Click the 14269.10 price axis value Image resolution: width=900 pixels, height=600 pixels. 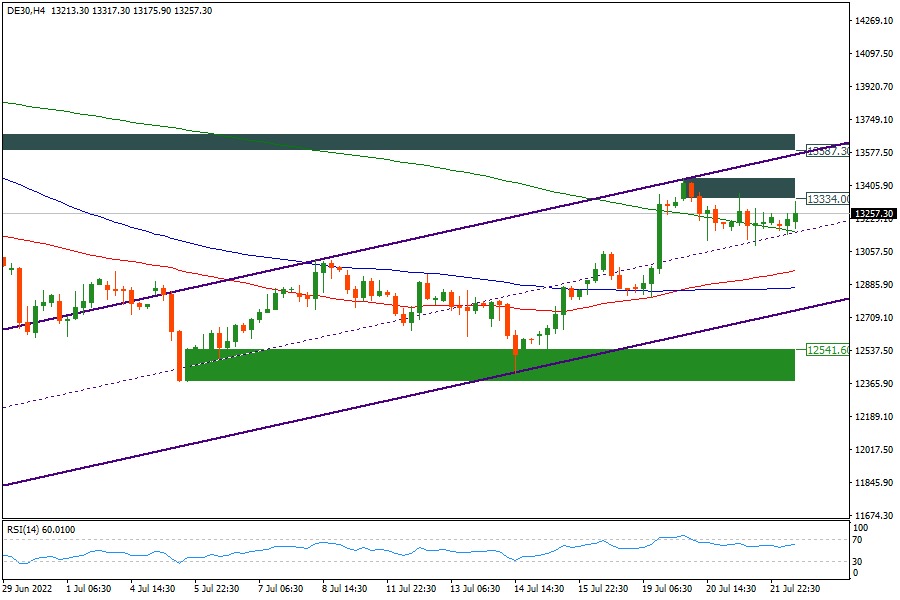[873, 21]
